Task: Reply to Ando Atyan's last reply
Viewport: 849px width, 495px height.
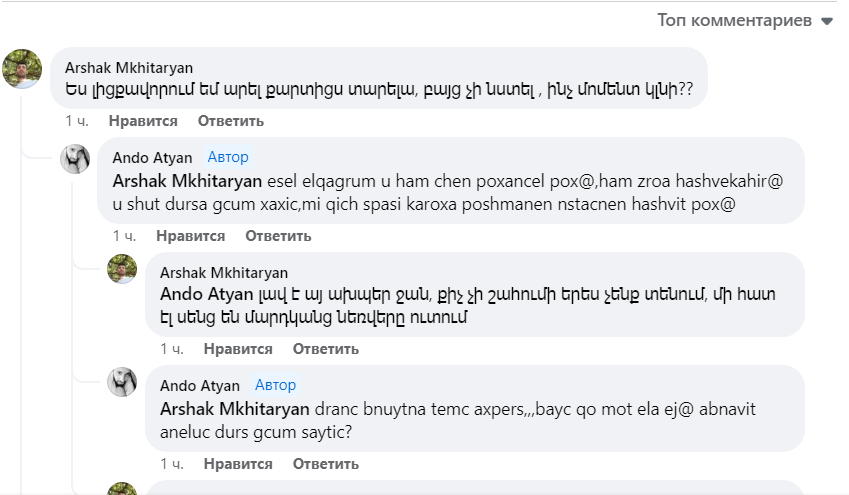Action: [x=326, y=464]
